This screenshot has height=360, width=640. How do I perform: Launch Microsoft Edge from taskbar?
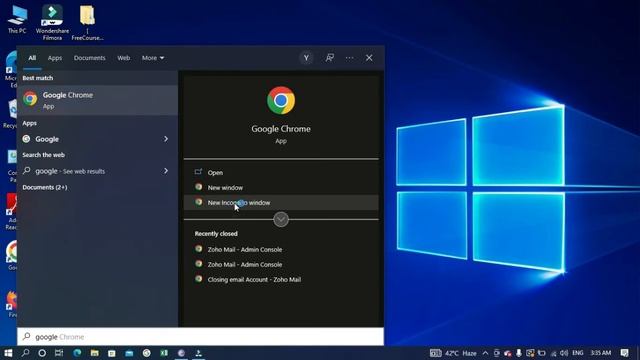coord(77,353)
